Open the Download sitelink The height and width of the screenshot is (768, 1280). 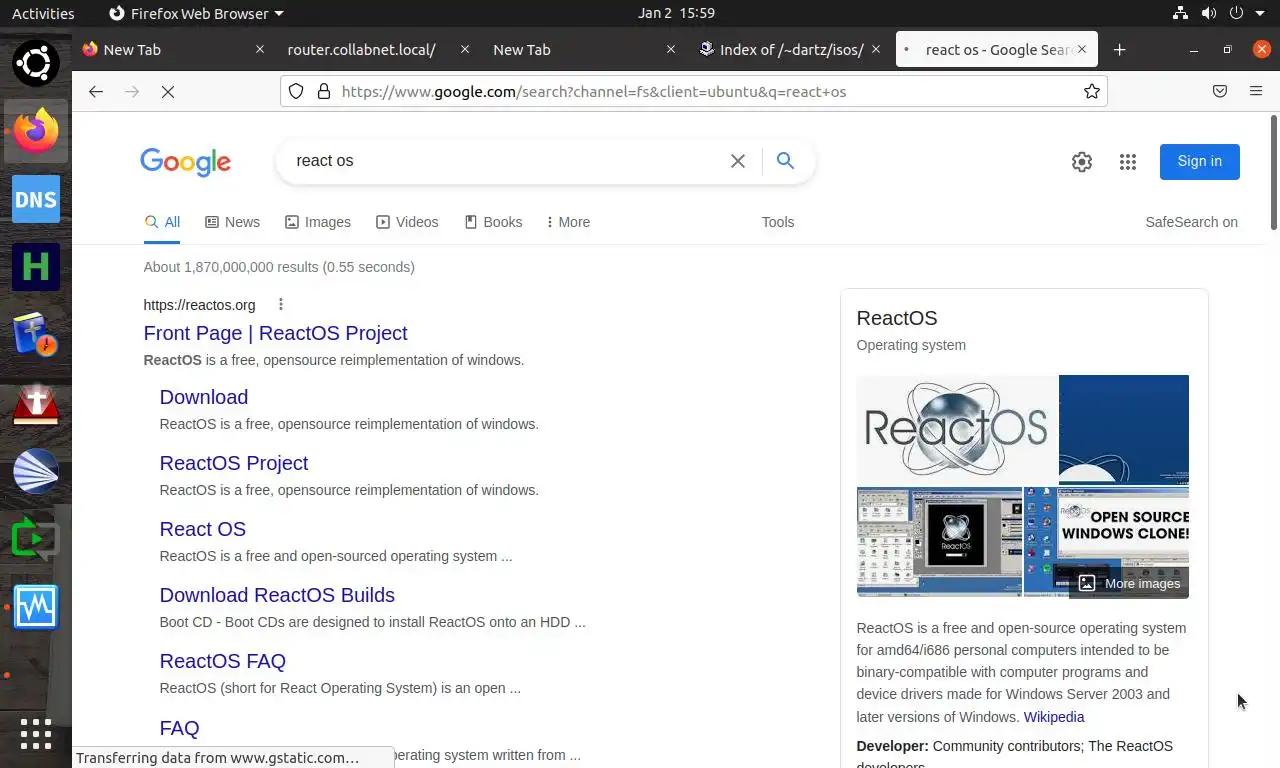(204, 397)
